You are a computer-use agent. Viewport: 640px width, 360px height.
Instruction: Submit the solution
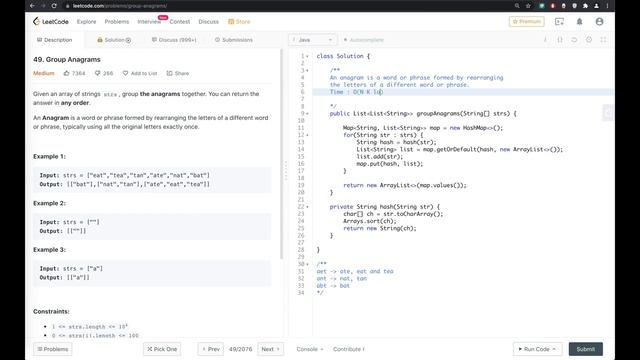point(586,349)
